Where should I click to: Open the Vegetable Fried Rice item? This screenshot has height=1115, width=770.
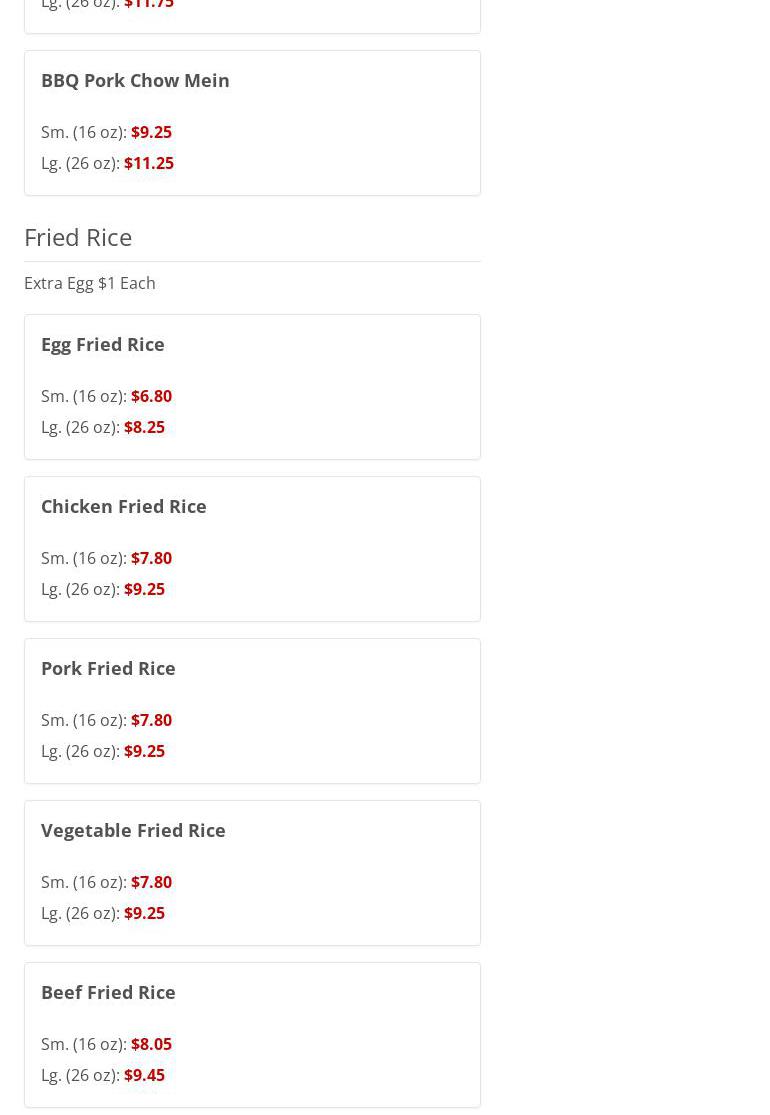click(x=133, y=830)
